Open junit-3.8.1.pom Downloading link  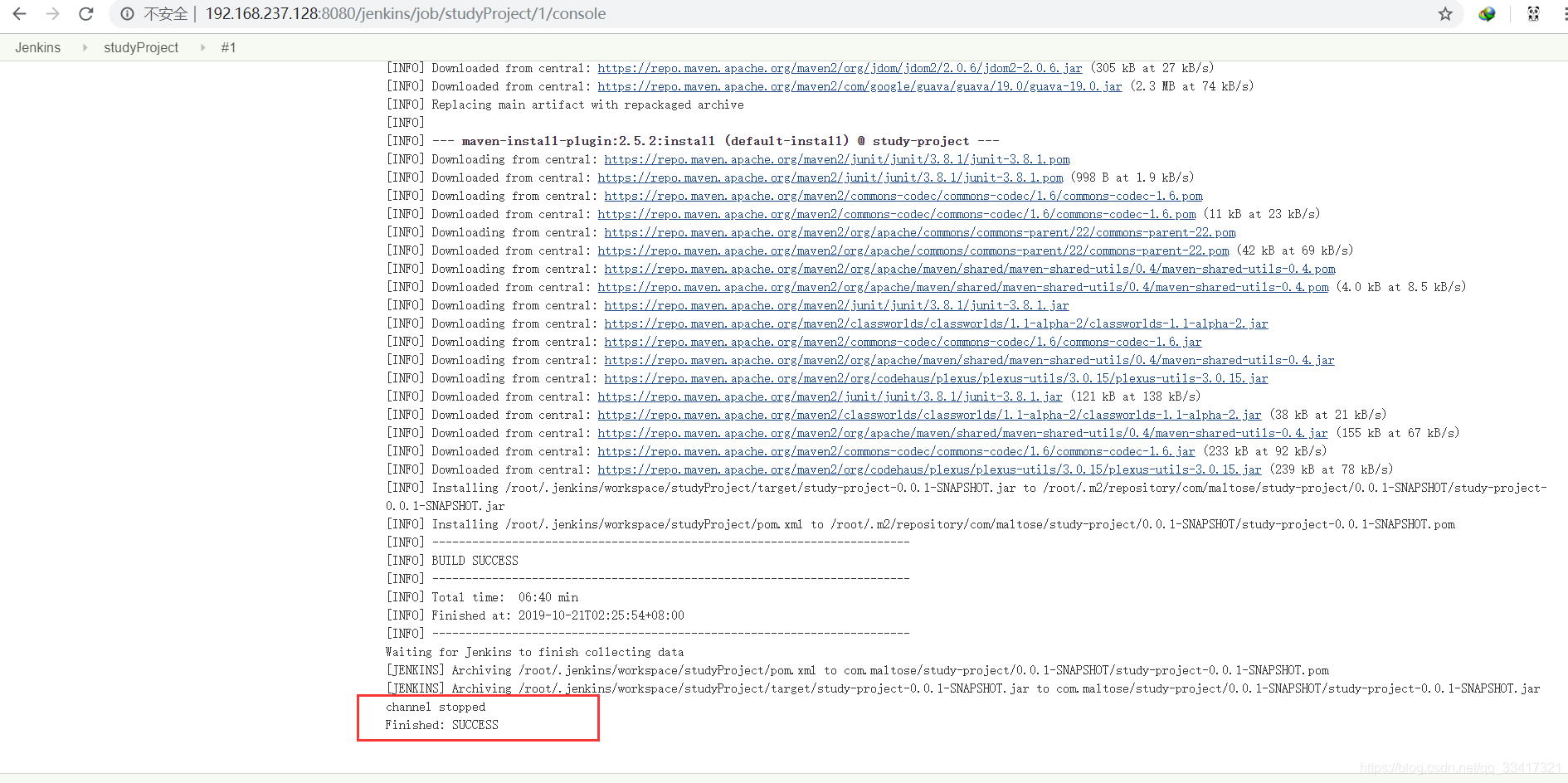point(837,159)
